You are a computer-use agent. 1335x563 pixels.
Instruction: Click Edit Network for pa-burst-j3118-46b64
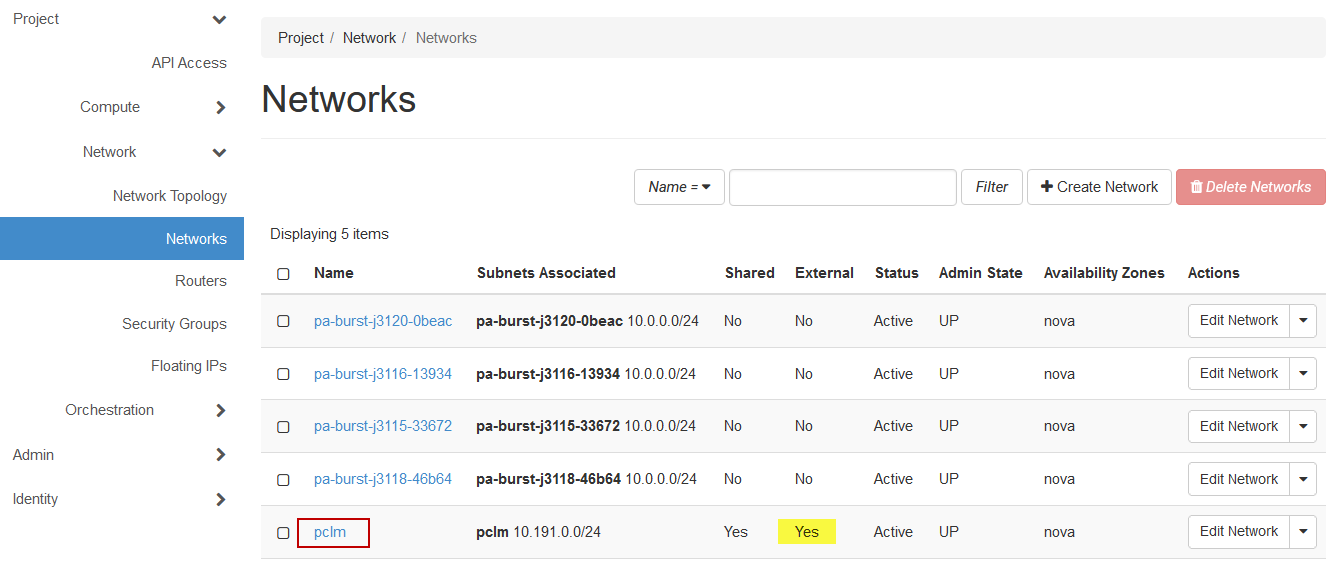click(1238, 479)
